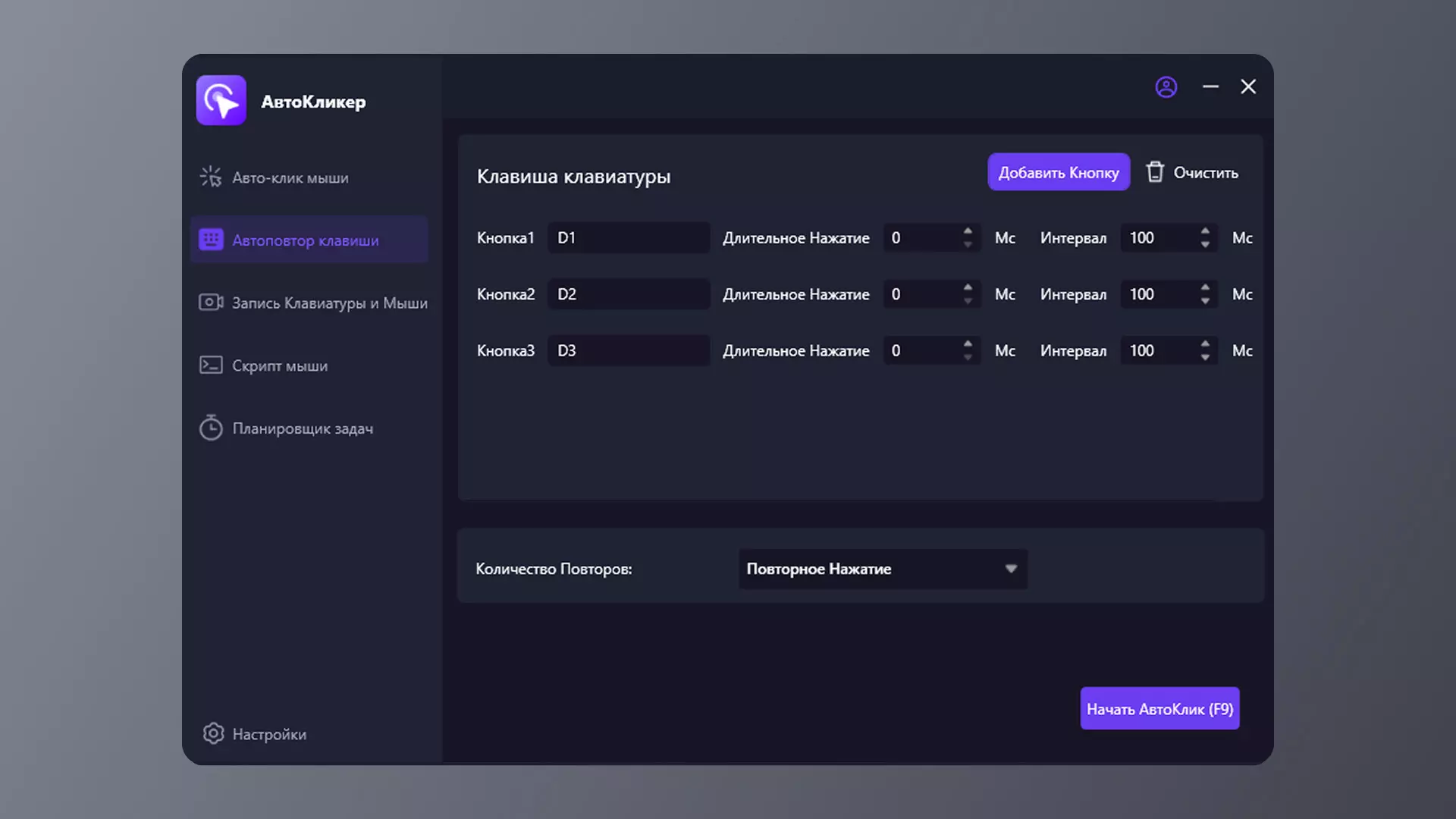This screenshot has width=1456, height=819.
Task: Click the camera icon for Запись Клавиатуры и Мыши
Action: [x=211, y=303]
